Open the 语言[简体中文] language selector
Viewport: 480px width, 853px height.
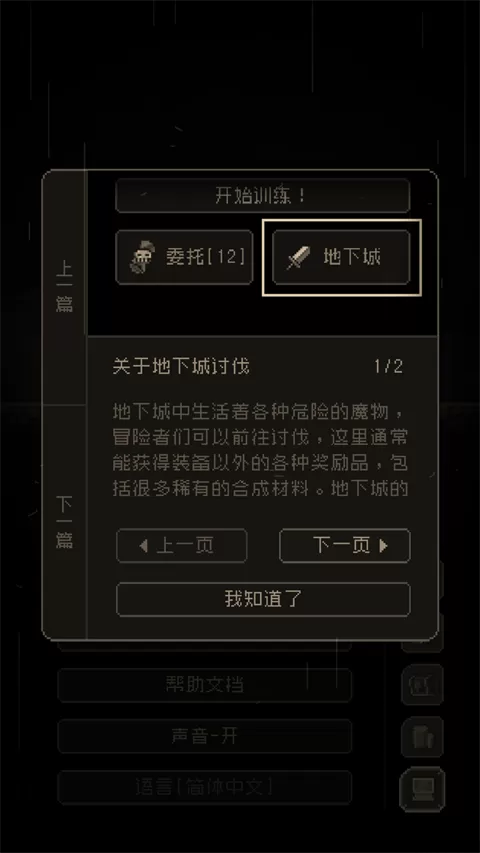(x=205, y=787)
